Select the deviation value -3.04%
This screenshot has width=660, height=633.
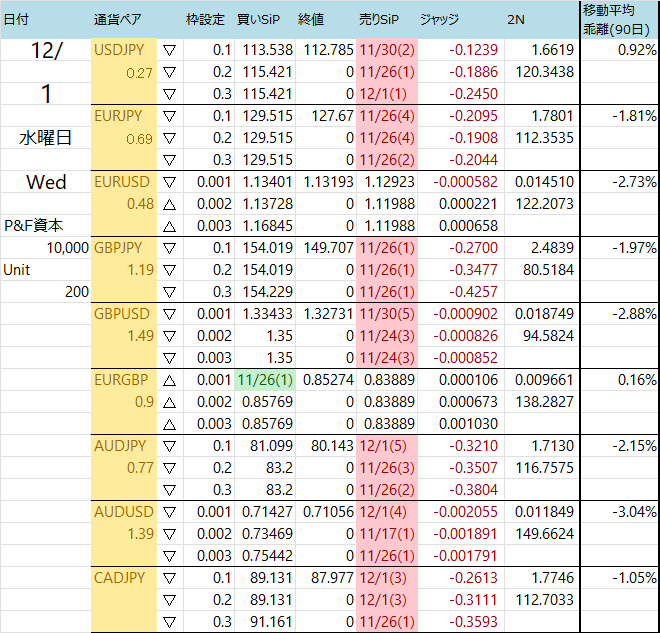click(634, 512)
